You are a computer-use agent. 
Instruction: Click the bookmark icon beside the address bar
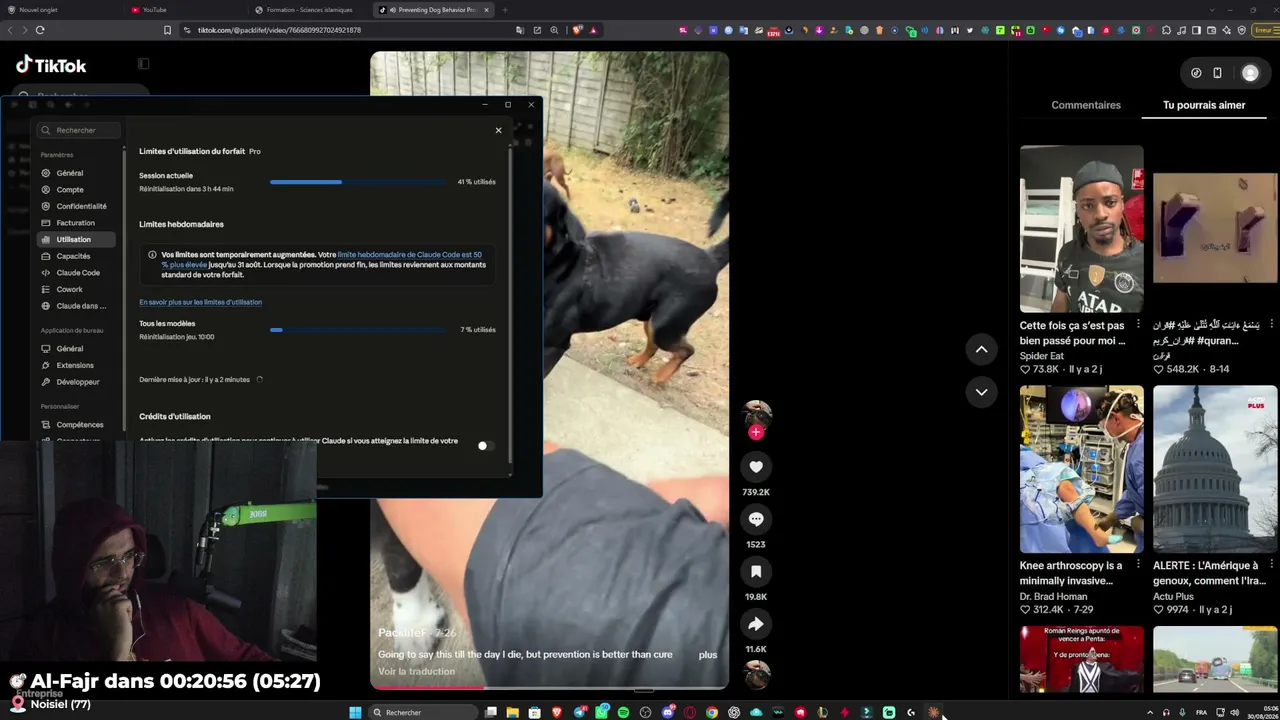pos(168,30)
